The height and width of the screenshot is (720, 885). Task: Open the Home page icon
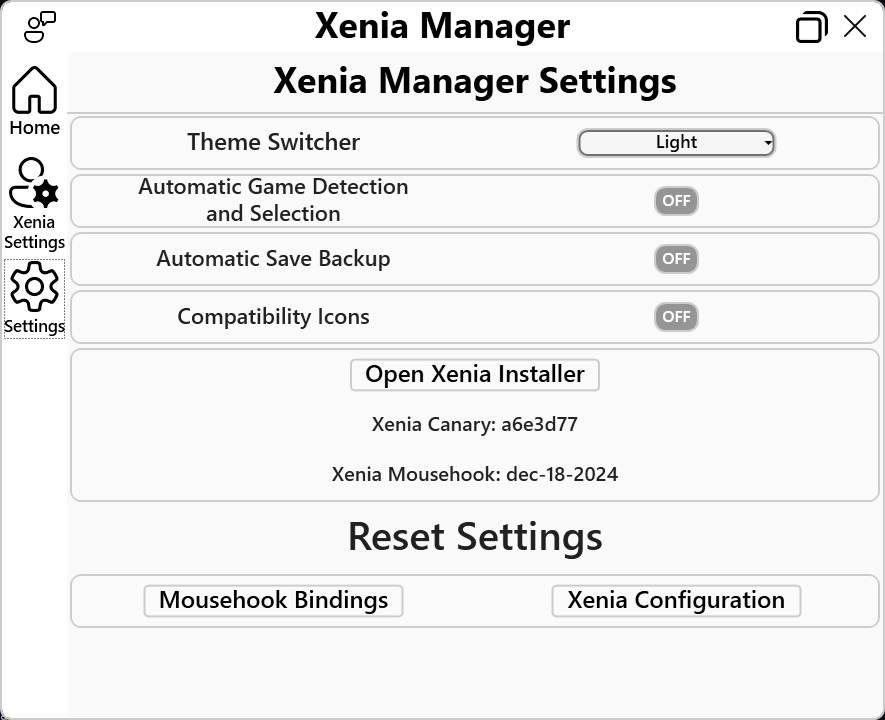point(34,90)
